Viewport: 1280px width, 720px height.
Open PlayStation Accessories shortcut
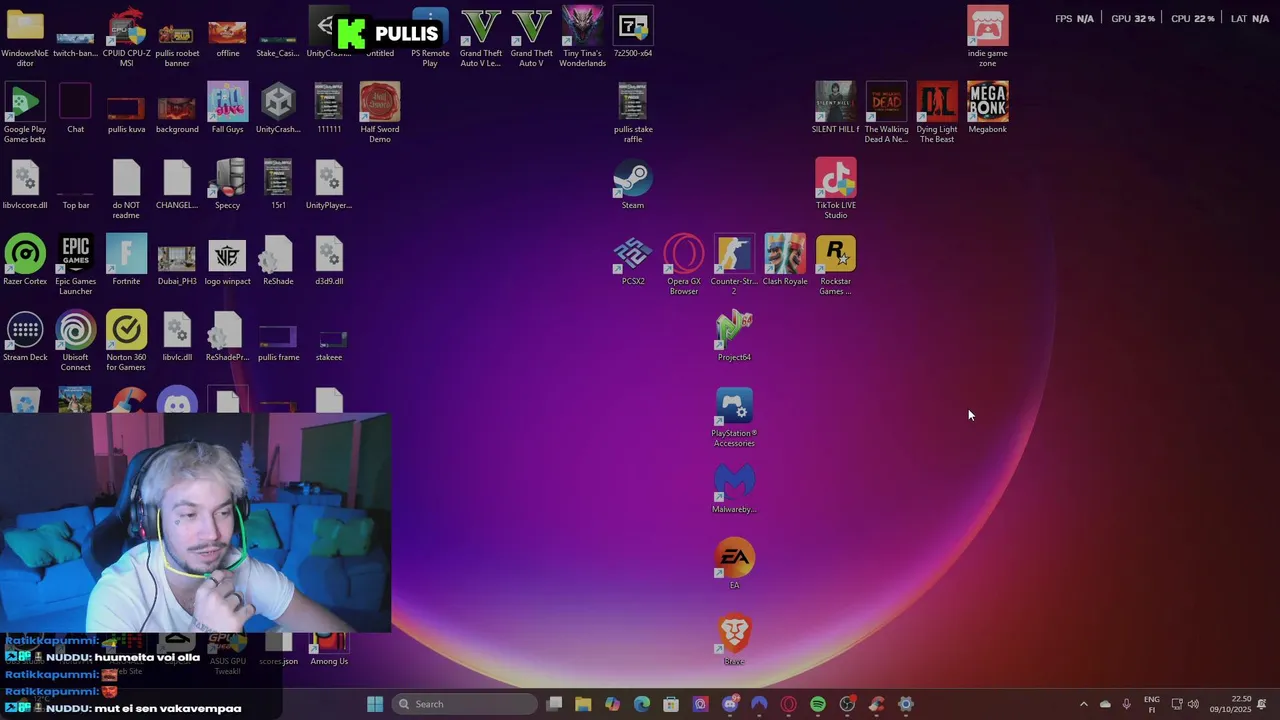tap(734, 417)
